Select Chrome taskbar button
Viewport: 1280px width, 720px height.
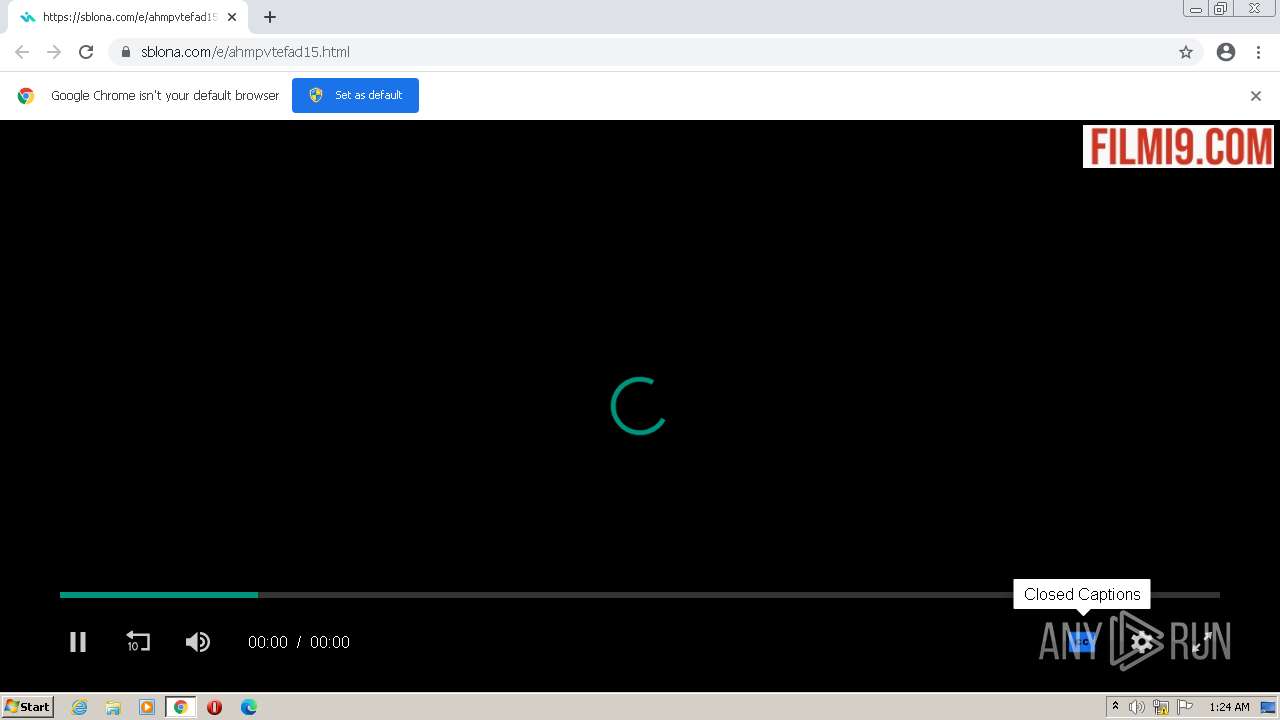(x=181, y=707)
